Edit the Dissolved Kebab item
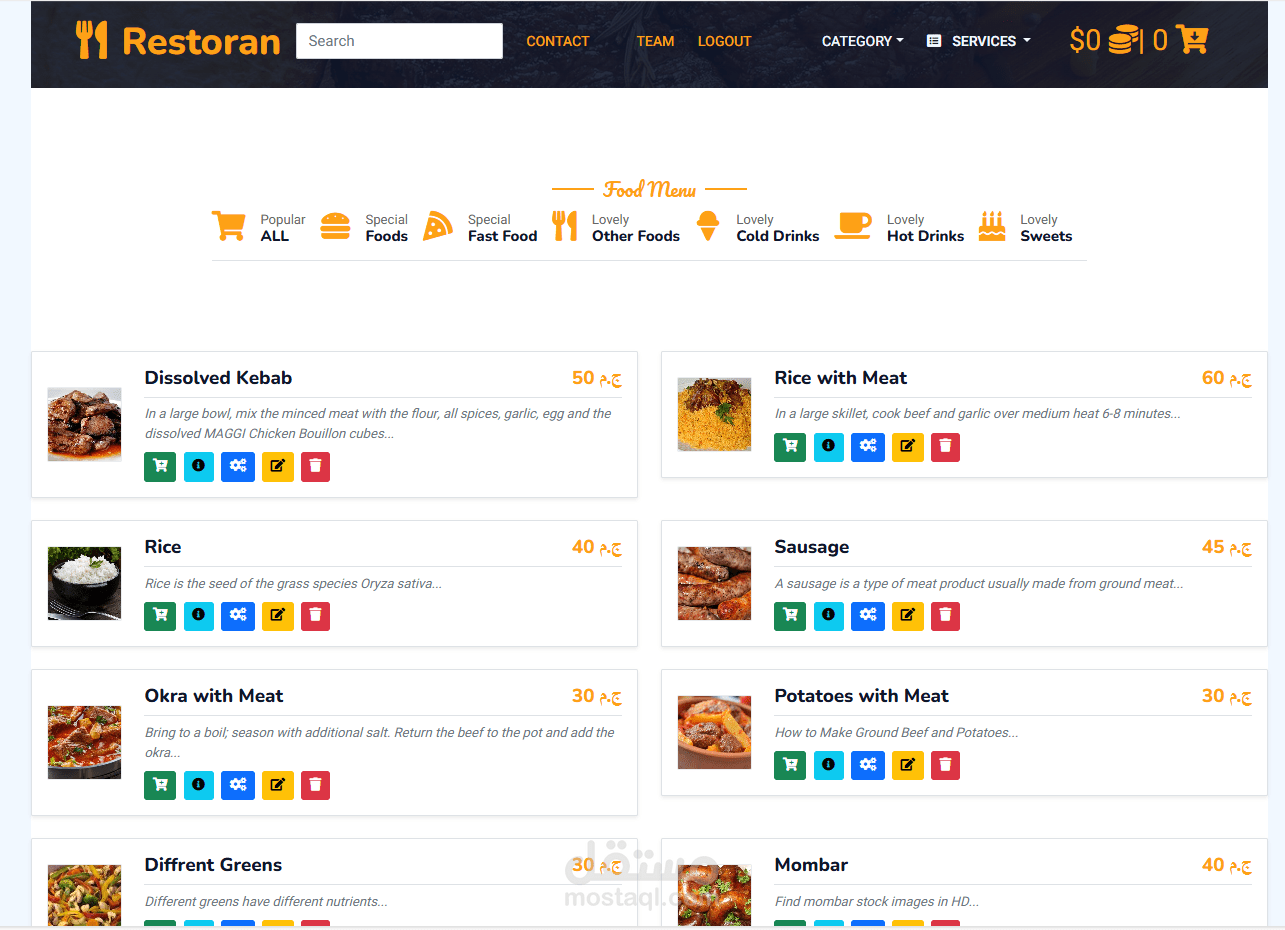1285x930 pixels. [278, 466]
